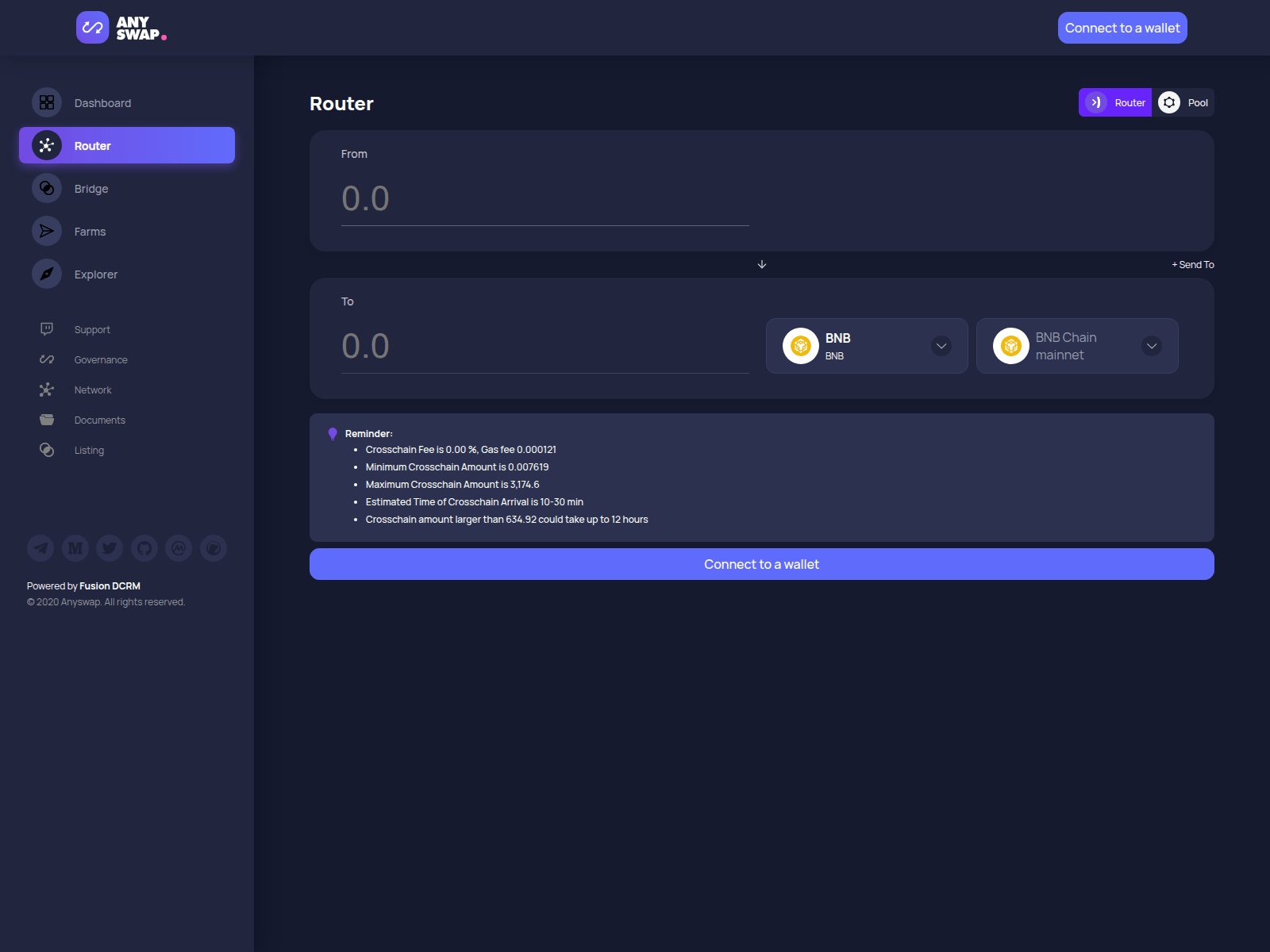Open the CoinMarketCap social link
Image resolution: width=1270 pixels, height=952 pixels.
179,548
